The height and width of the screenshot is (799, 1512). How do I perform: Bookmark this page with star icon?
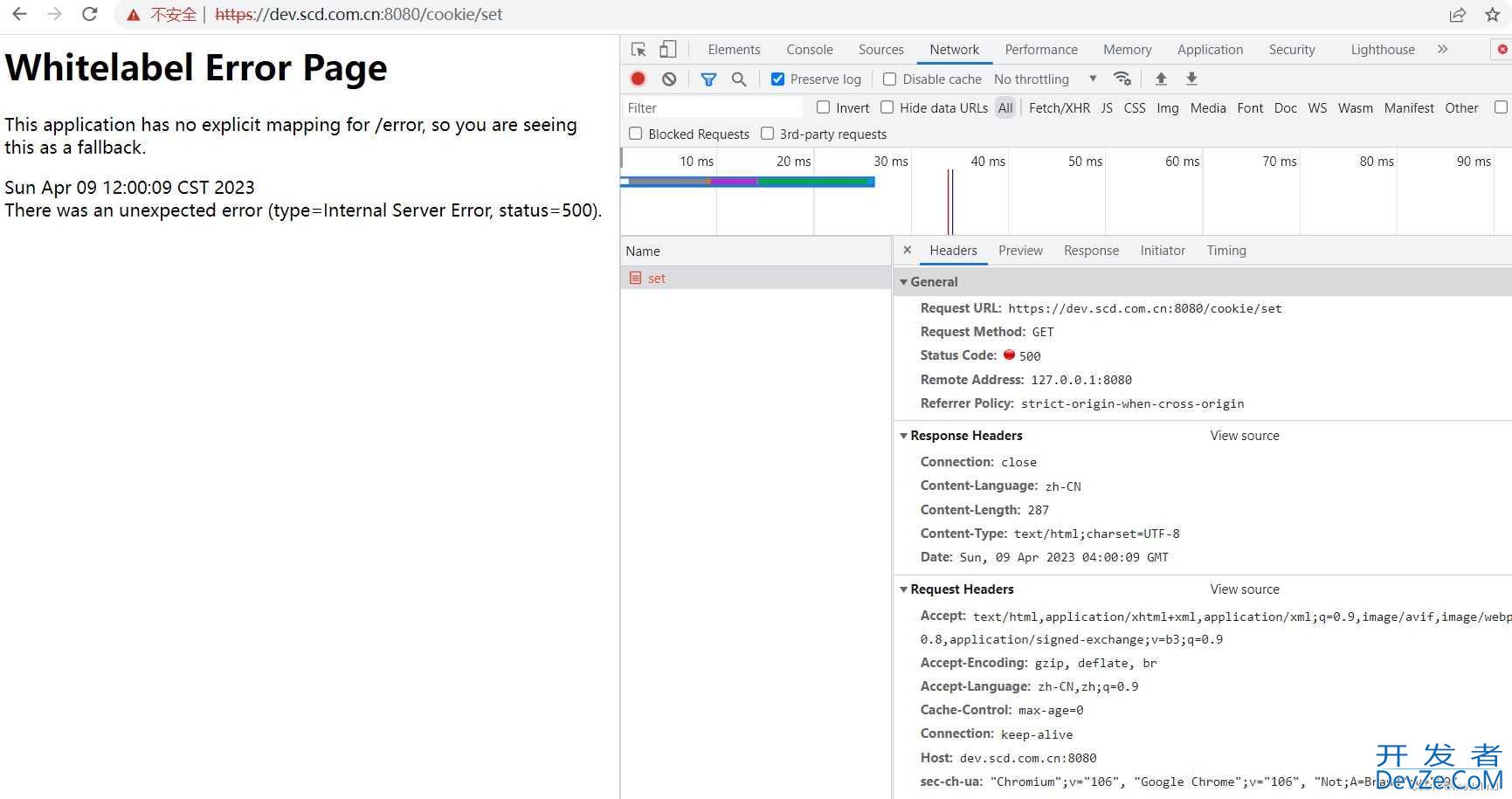1493,15
